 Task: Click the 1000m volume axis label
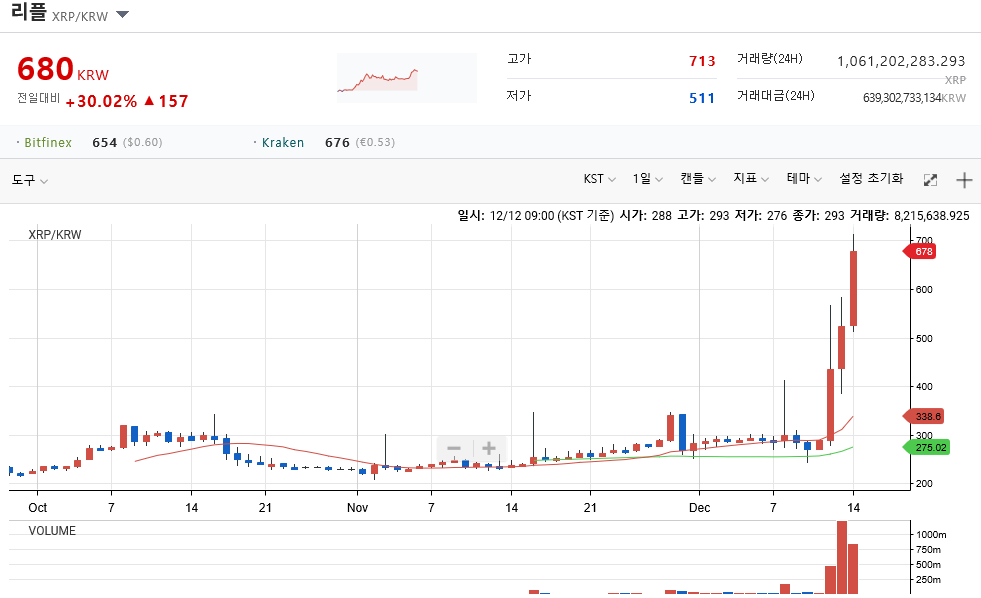[932, 534]
